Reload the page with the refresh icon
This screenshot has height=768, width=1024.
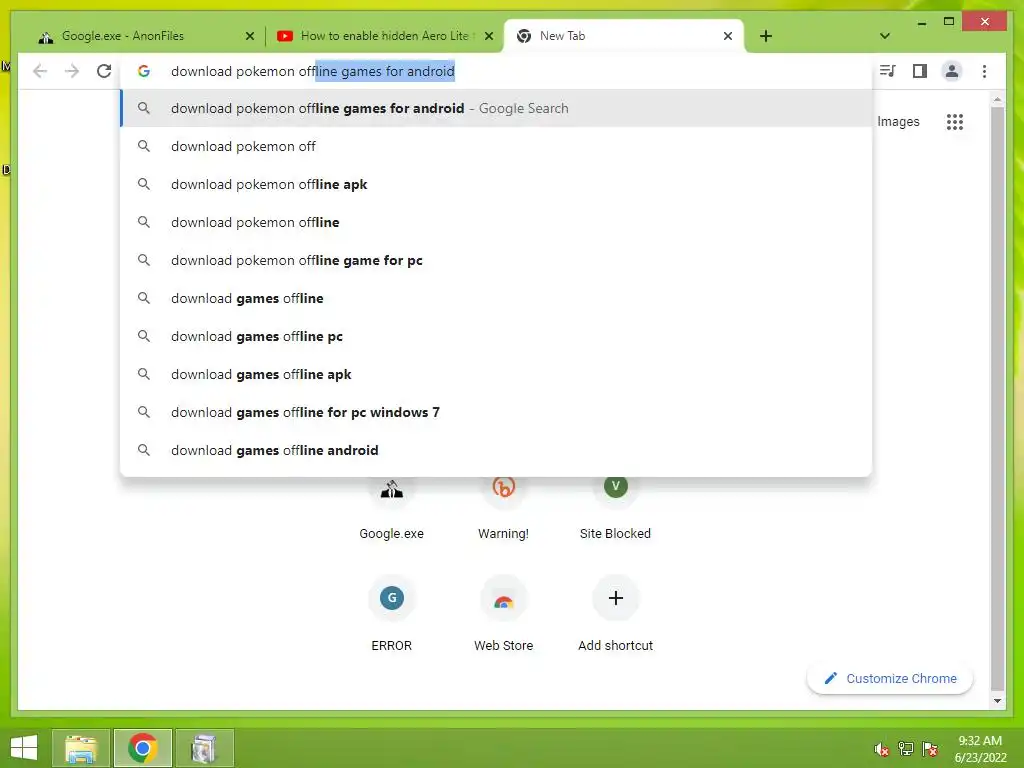[x=104, y=71]
